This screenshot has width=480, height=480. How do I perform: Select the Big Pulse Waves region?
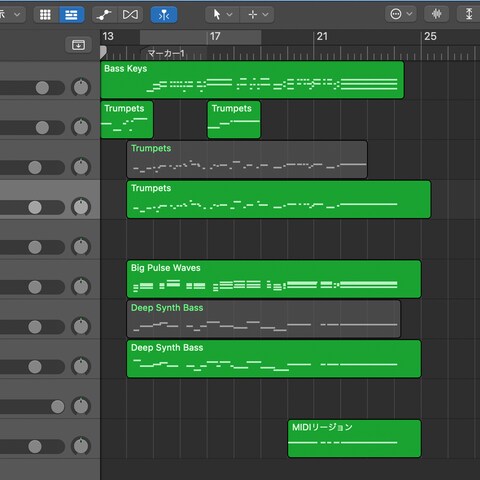(274, 279)
